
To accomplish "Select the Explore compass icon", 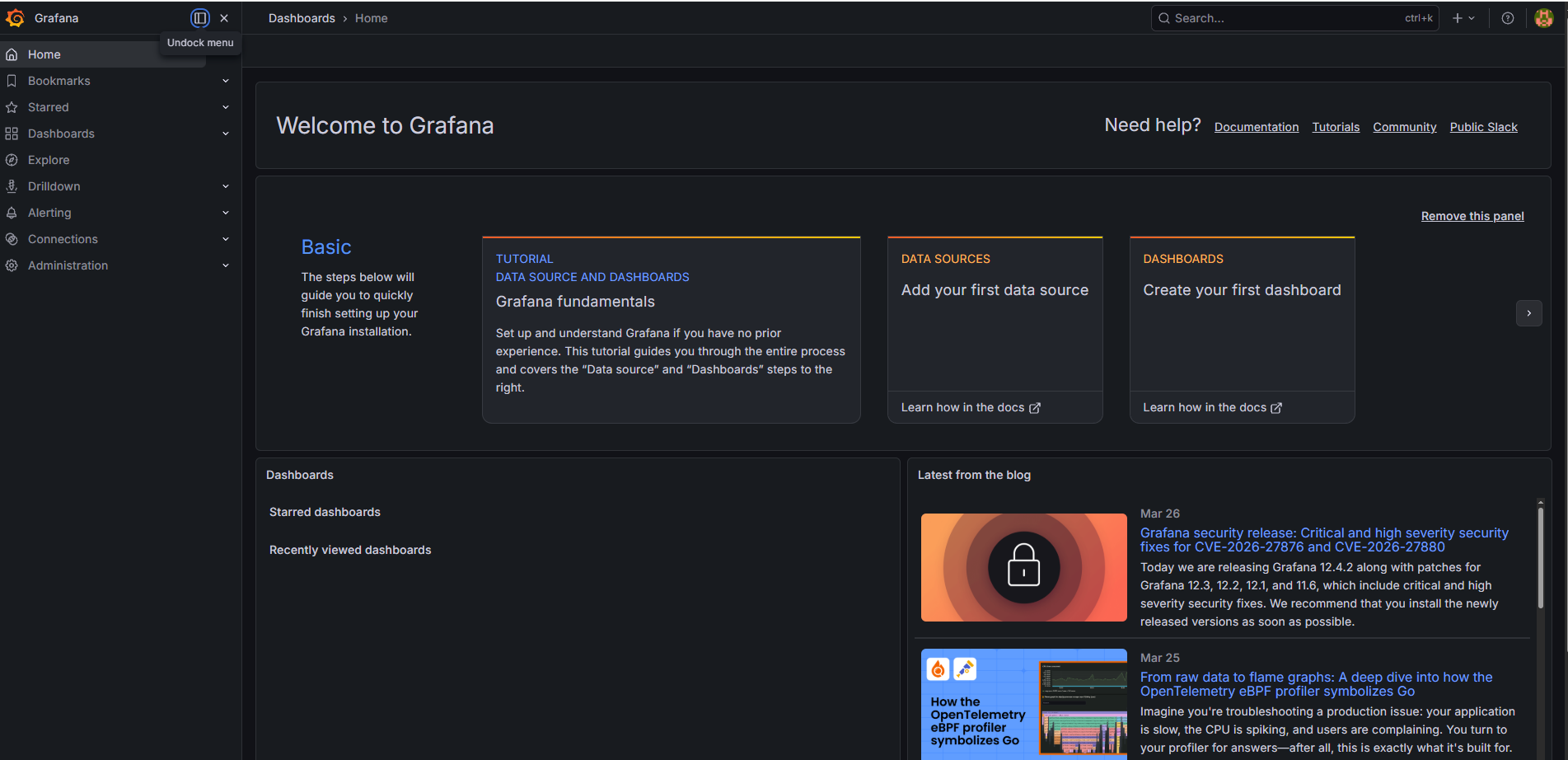I will point(12,159).
